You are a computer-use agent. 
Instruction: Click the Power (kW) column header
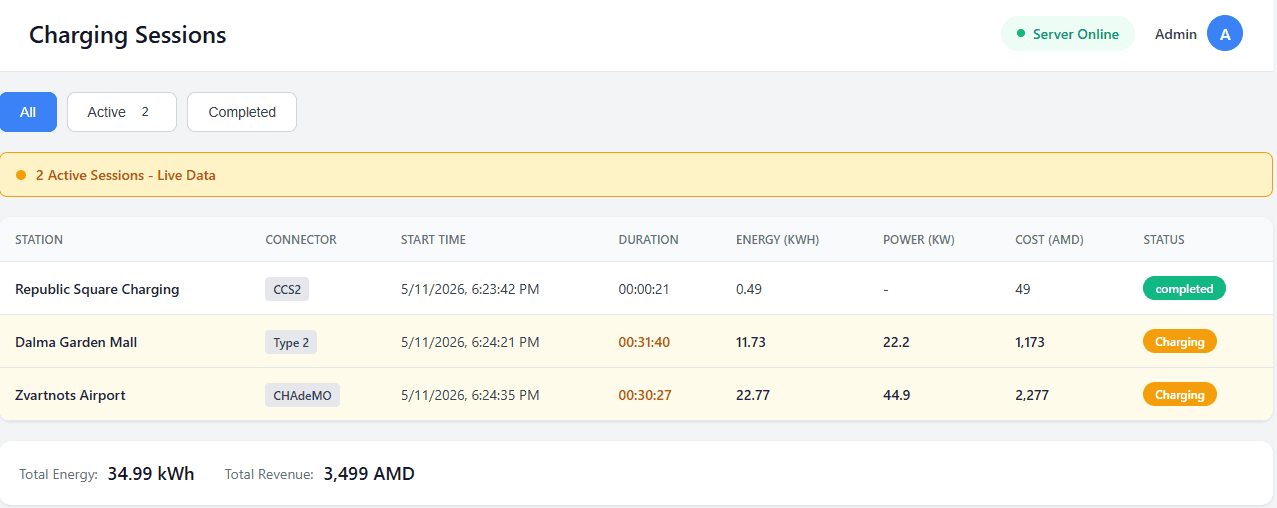pyautogui.click(x=919, y=240)
